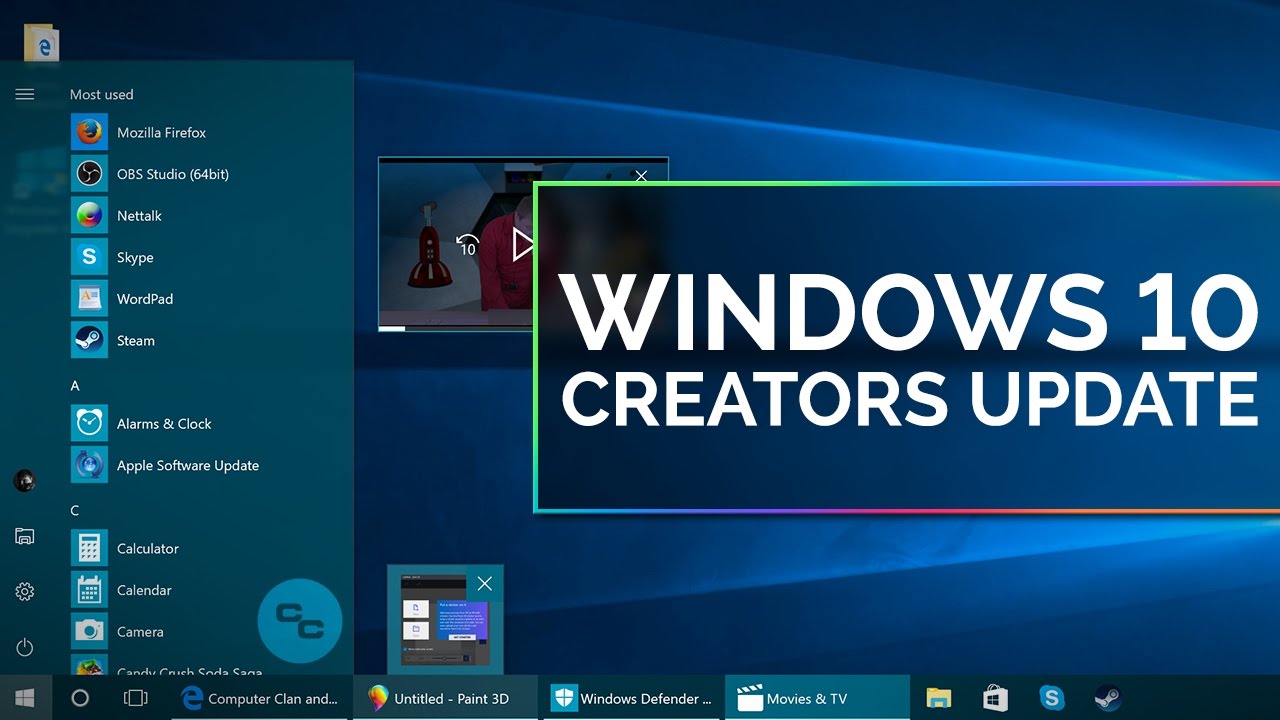Open File Explorer folder on taskbar
1280x720 pixels.
pyautogui.click(x=938, y=698)
